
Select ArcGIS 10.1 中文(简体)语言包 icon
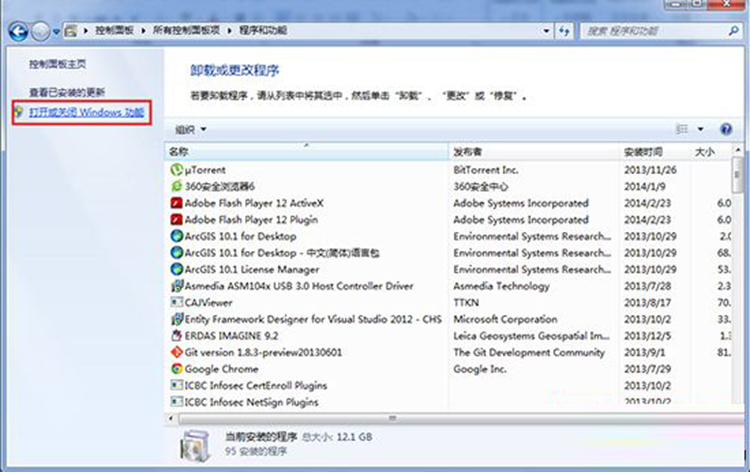176,253
